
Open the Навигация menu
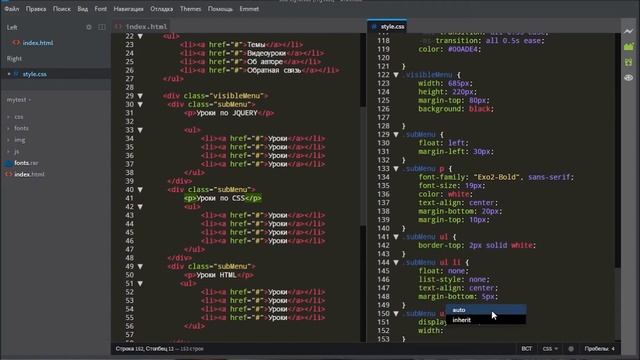point(129,9)
